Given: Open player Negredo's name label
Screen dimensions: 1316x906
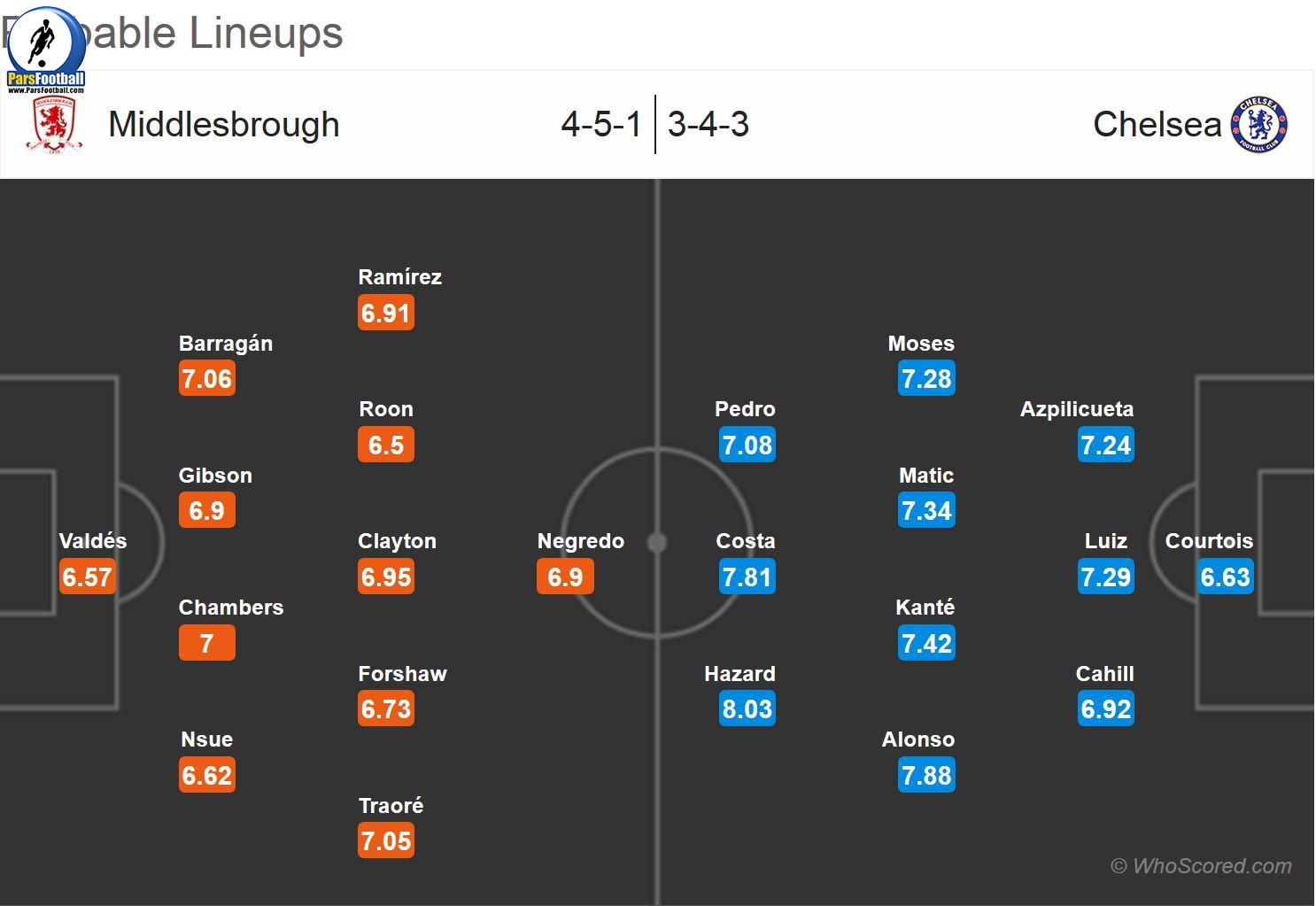Looking at the screenshot, I should pos(581,541).
